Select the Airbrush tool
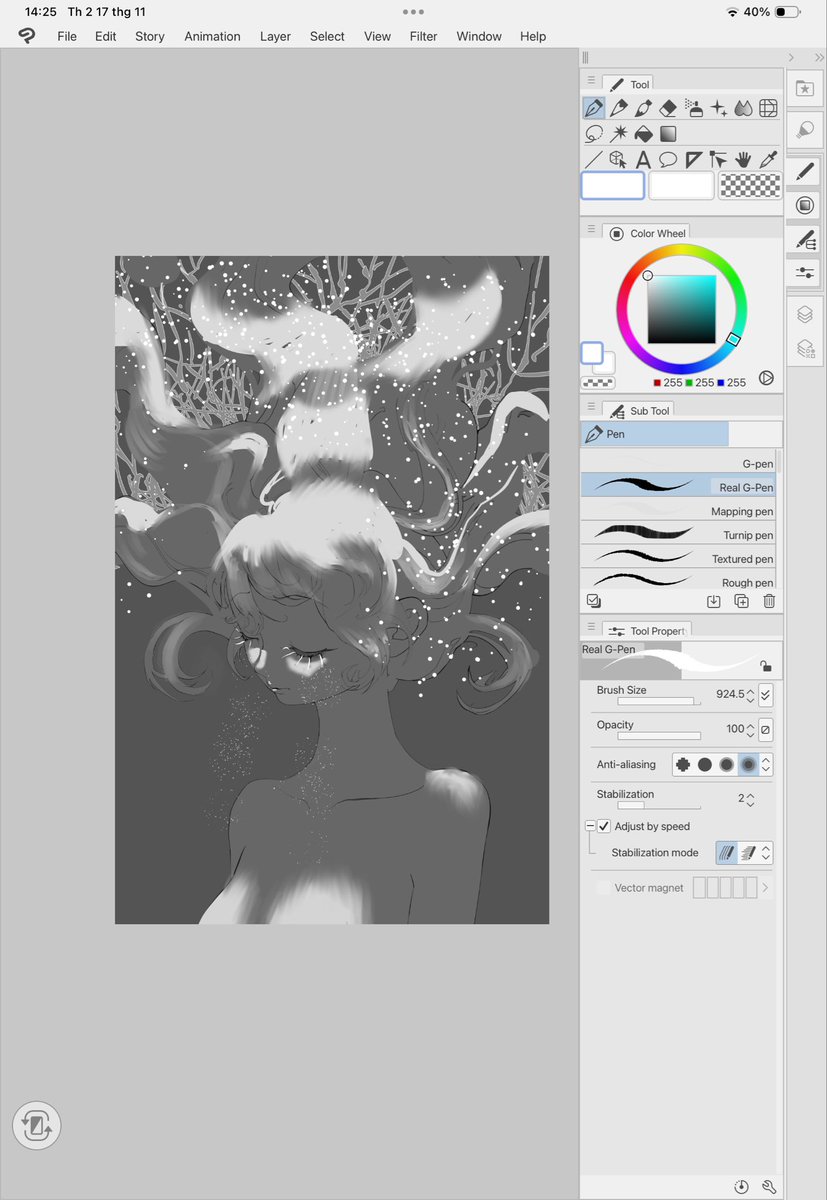The image size is (827, 1200). click(694, 107)
